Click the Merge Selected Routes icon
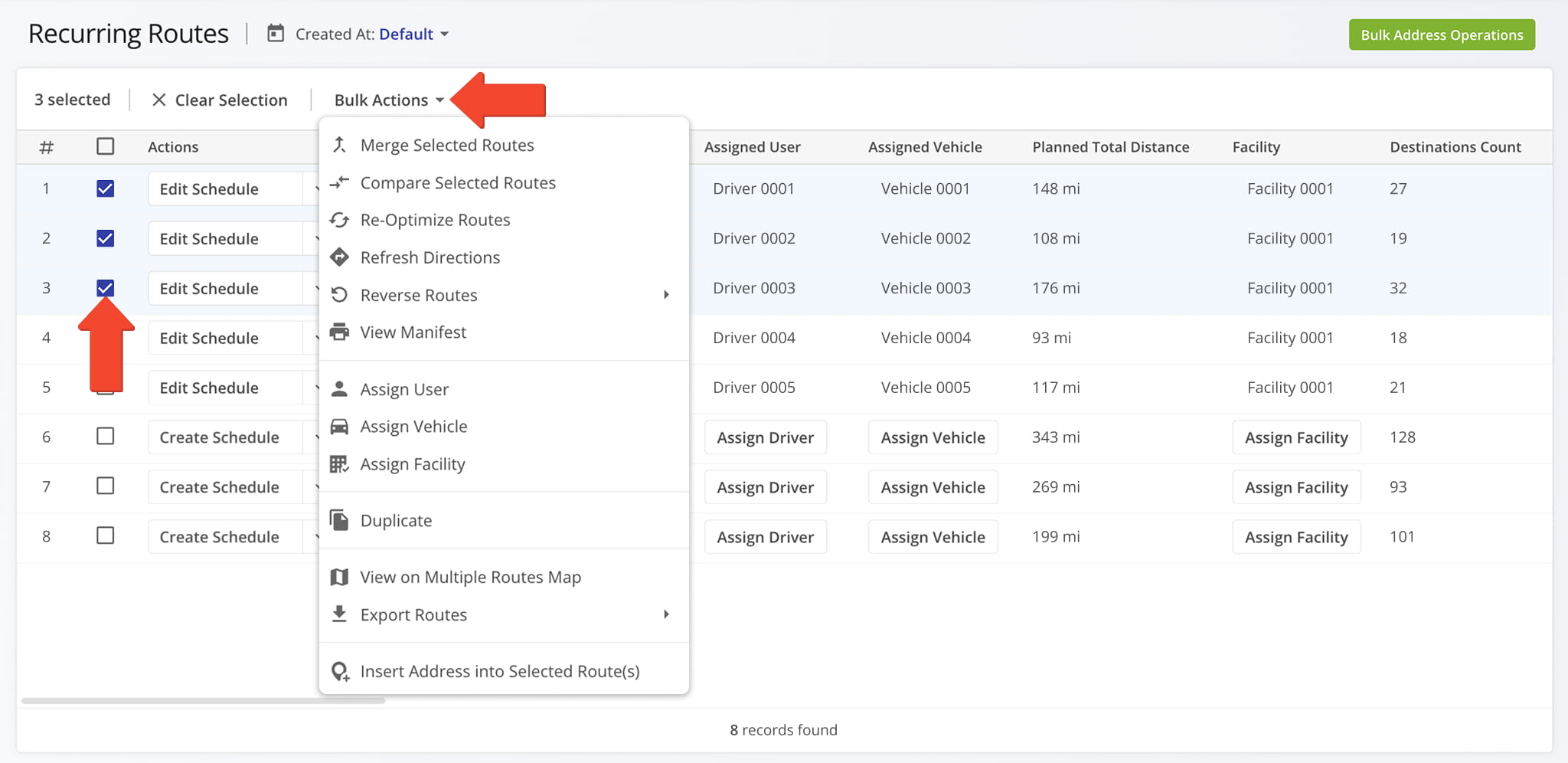The image size is (1568, 763). tap(339, 145)
